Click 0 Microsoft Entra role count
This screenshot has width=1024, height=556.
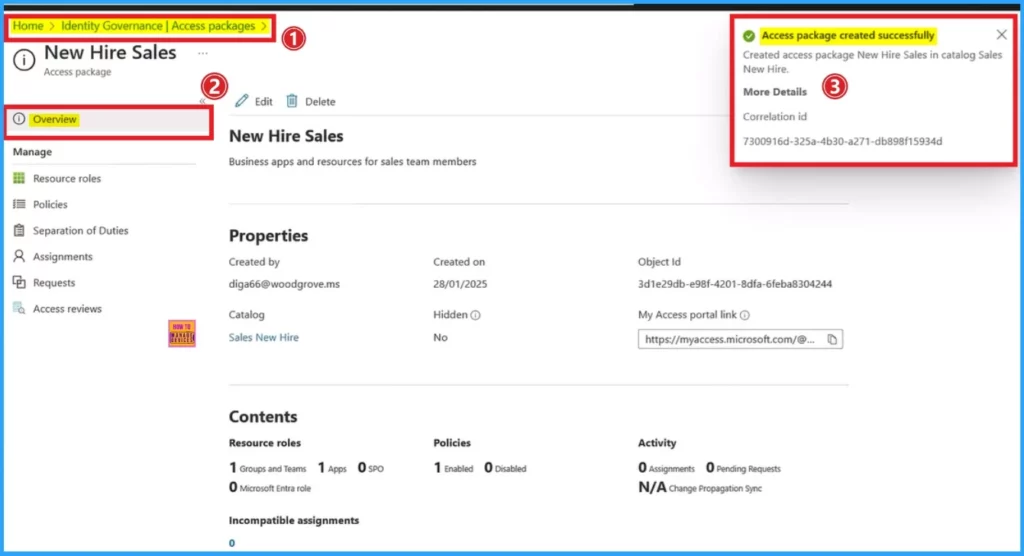point(270,487)
